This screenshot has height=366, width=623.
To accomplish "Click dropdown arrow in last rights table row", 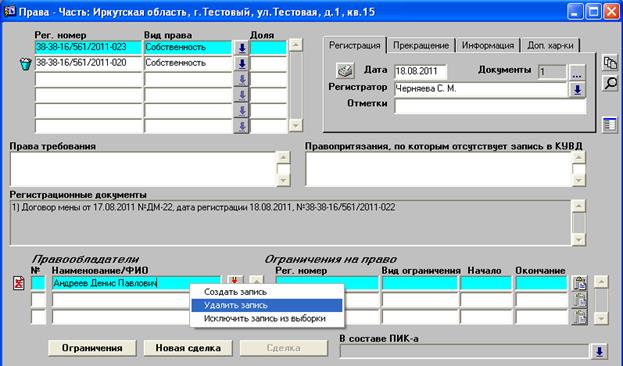I will pyautogui.click(x=241, y=126).
